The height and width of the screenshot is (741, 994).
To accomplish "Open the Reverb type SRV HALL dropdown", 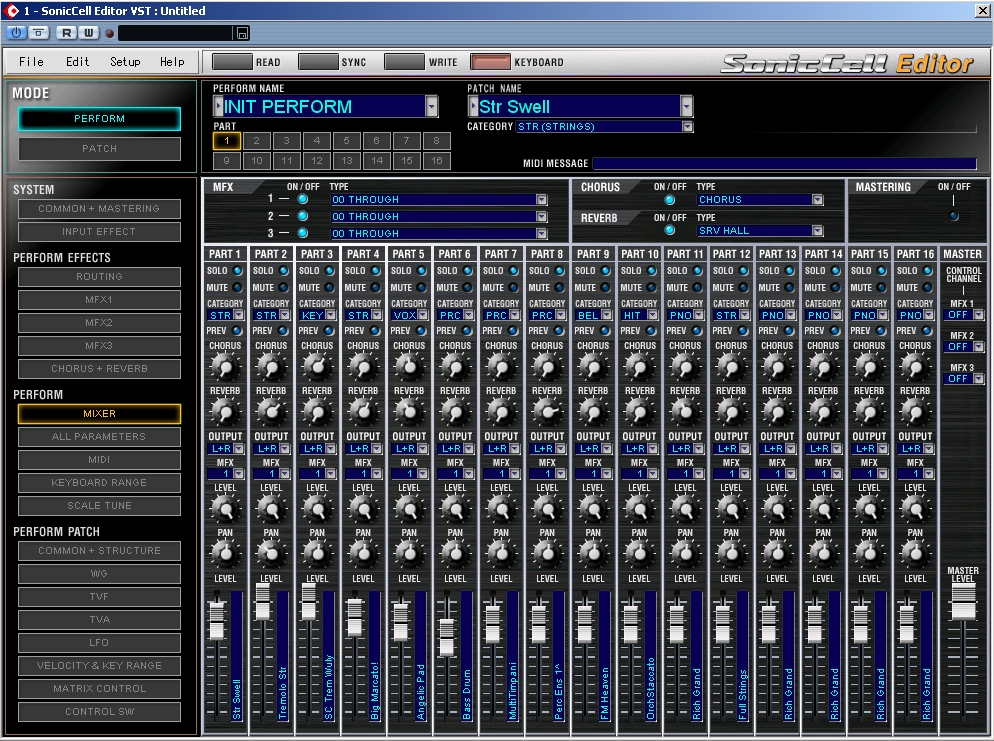I will [818, 231].
